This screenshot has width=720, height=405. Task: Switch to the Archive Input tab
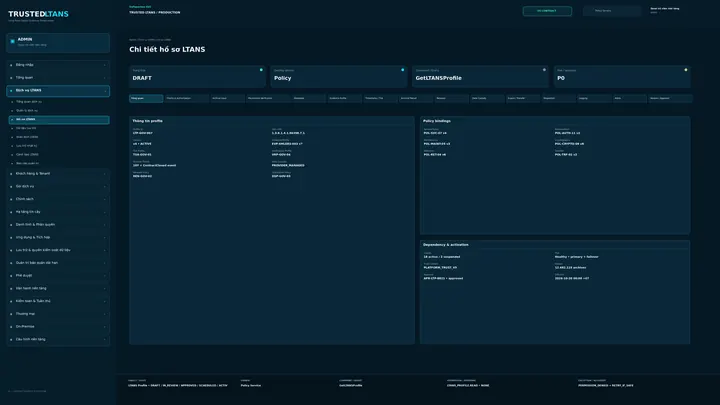[x=227, y=98]
